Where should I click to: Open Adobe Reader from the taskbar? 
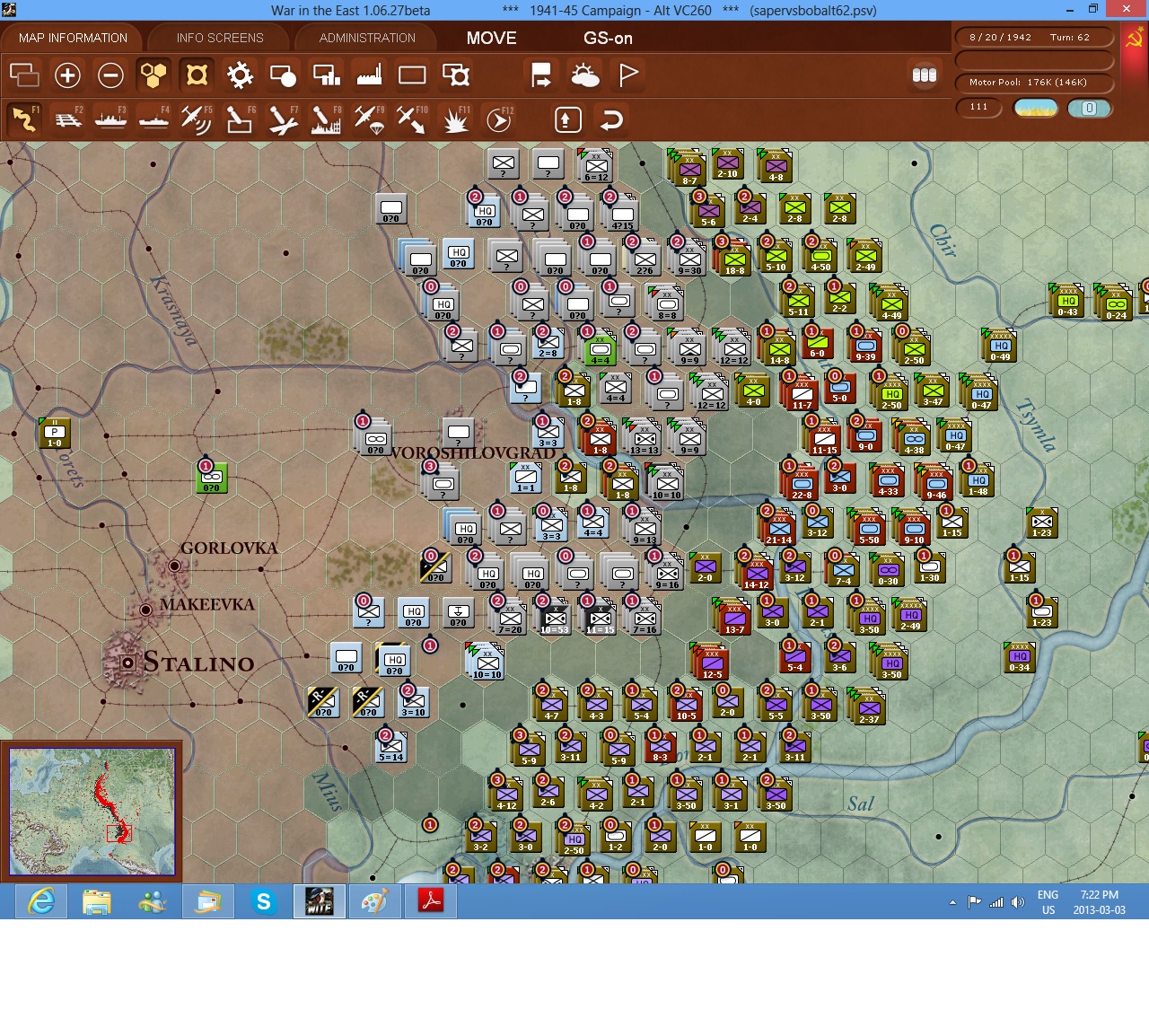click(431, 901)
